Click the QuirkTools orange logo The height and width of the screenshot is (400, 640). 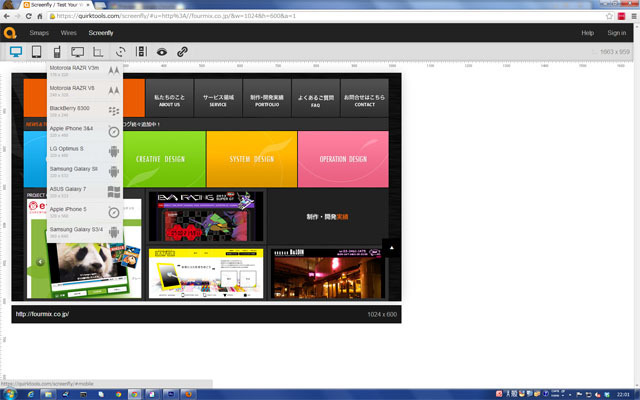(9, 33)
